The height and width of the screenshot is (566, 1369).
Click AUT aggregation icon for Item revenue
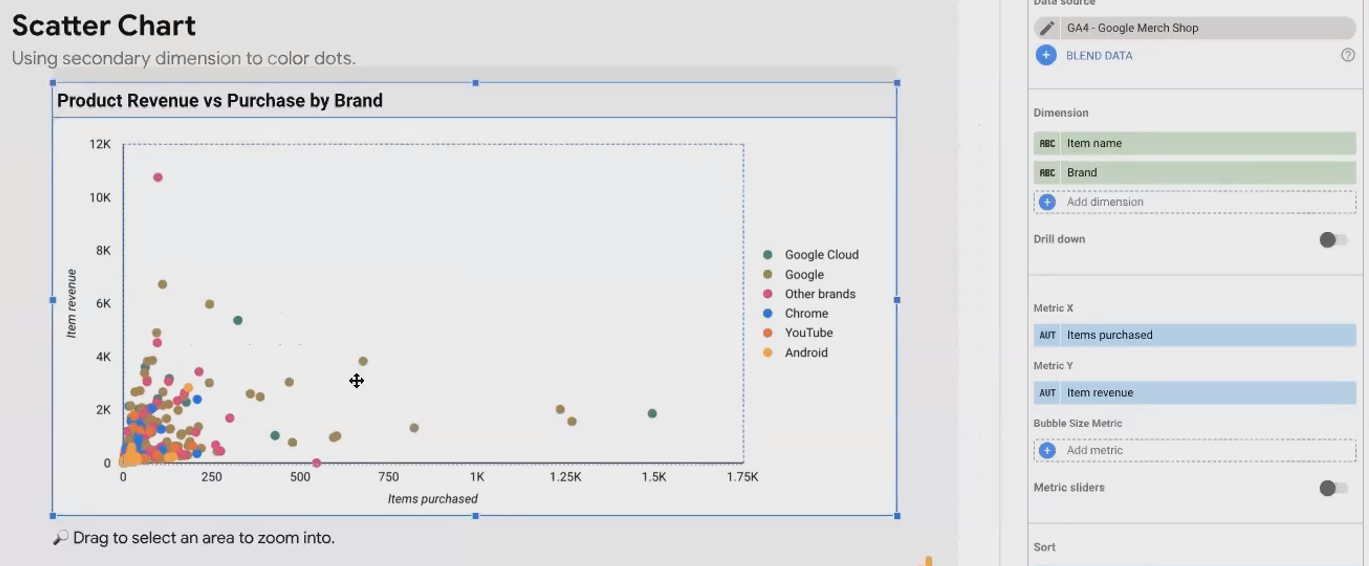pos(1047,393)
